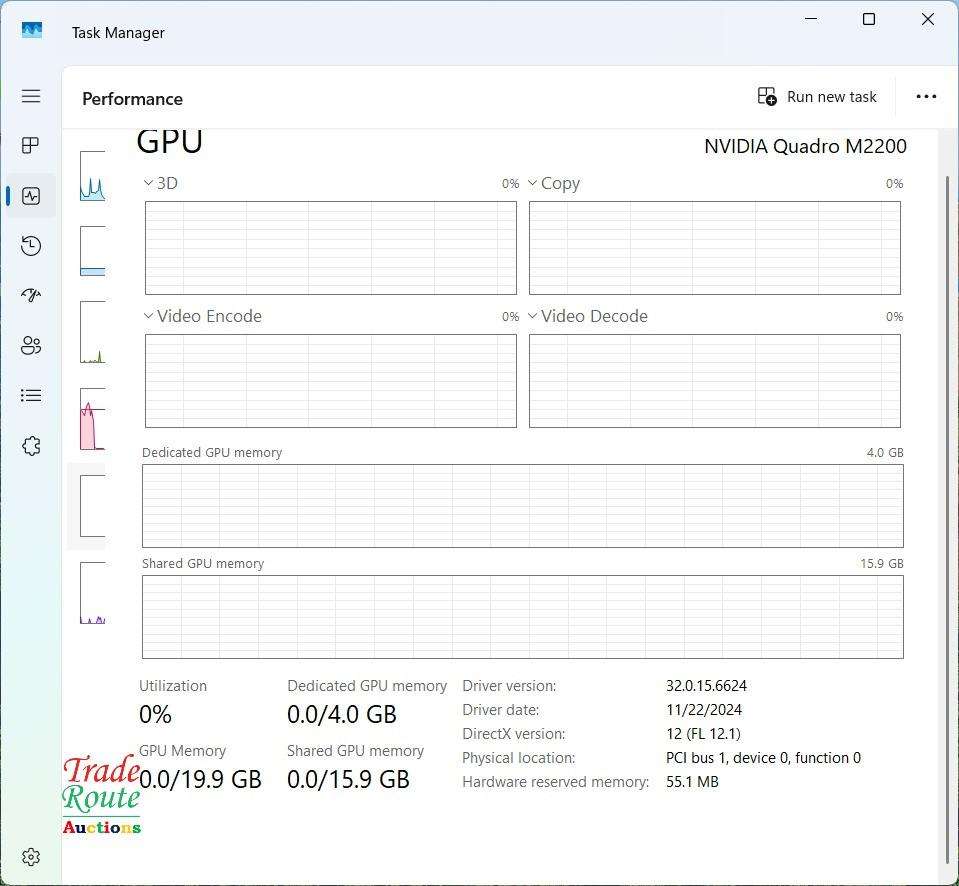Viewport: 959px width, 886px height.
Task: Open the Processes page in the sidebar
Action: (x=30, y=145)
